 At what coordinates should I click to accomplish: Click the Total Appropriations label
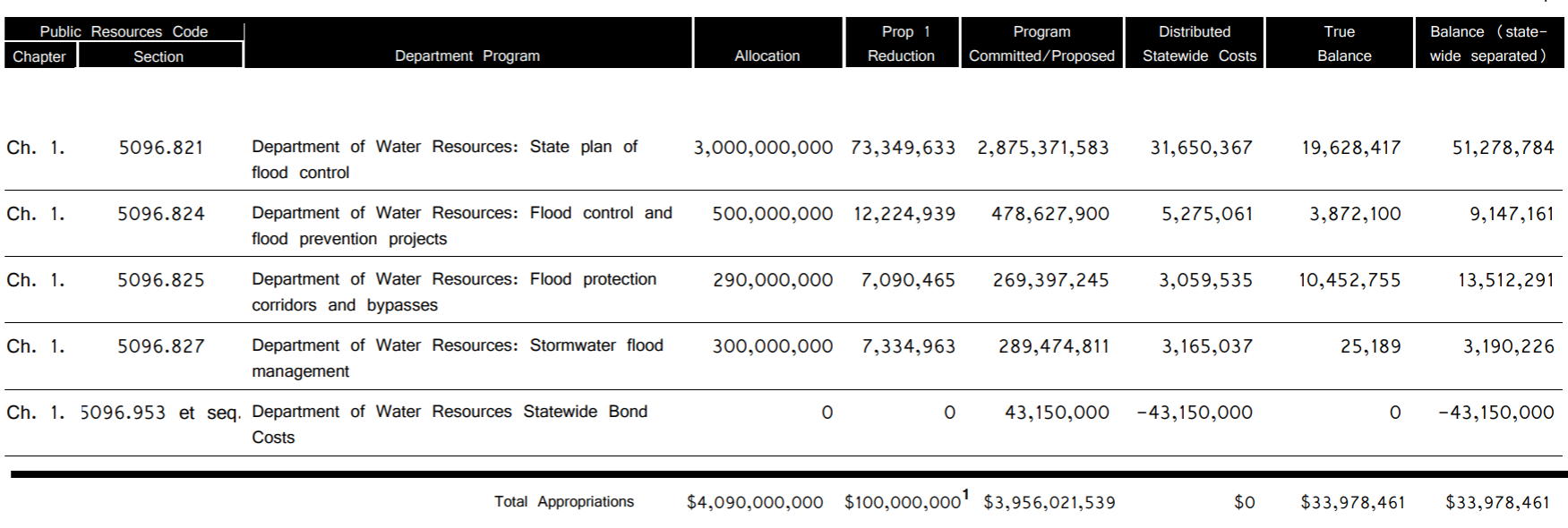(x=564, y=502)
